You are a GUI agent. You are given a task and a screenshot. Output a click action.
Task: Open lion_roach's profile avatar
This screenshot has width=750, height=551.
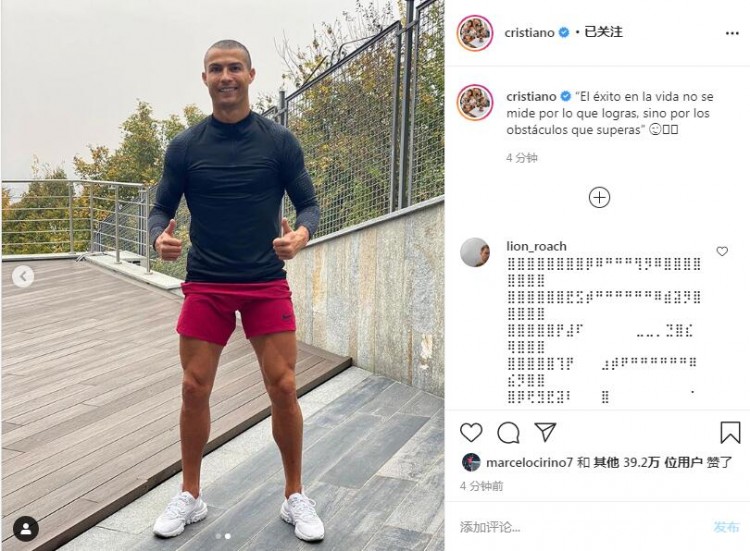pyautogui.click(x=474, y=252)
